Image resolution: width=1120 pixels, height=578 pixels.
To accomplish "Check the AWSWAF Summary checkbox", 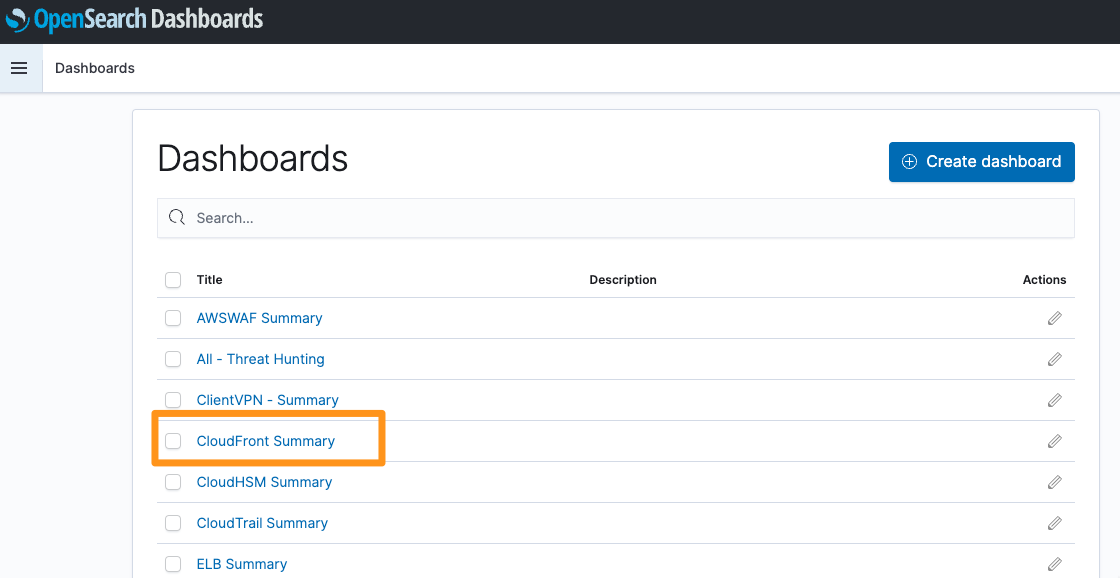I will (x=173, y=318).
